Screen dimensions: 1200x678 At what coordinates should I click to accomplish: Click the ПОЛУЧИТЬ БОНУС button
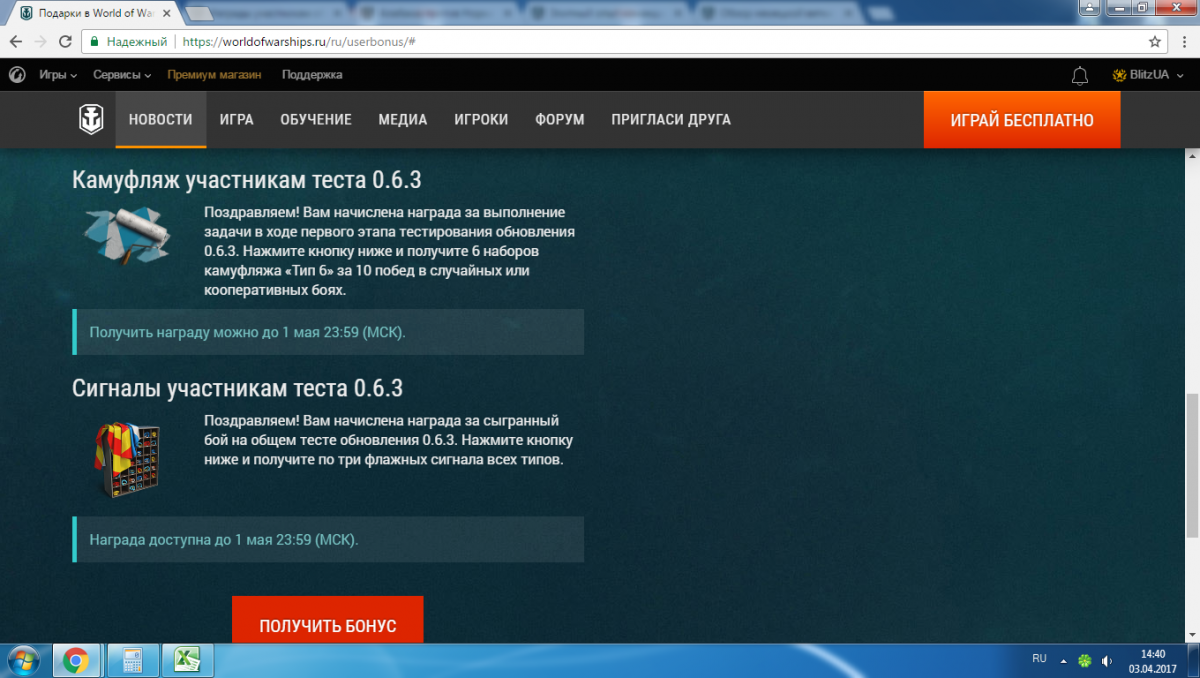328,621
